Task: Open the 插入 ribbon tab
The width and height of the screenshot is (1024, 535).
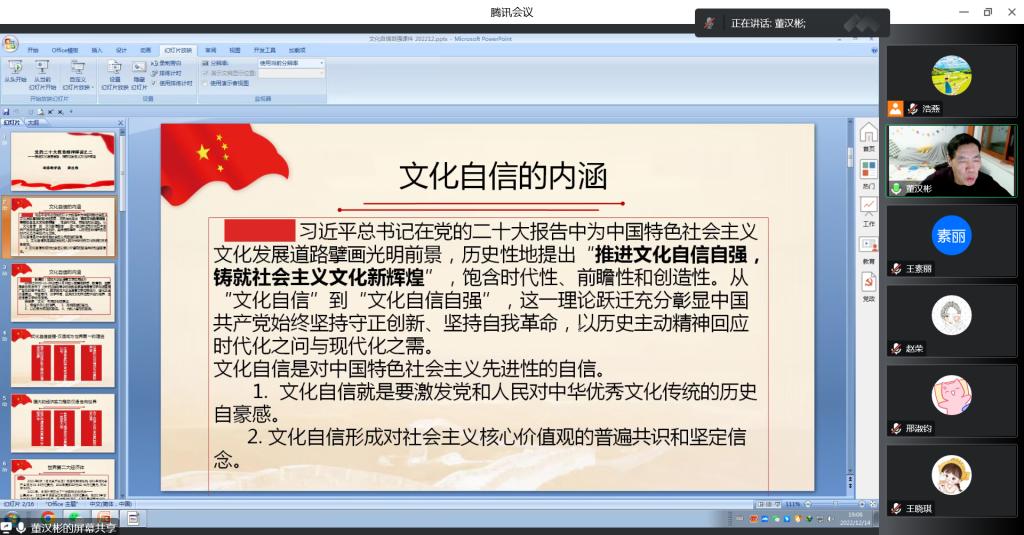Action: click(97, 50)
